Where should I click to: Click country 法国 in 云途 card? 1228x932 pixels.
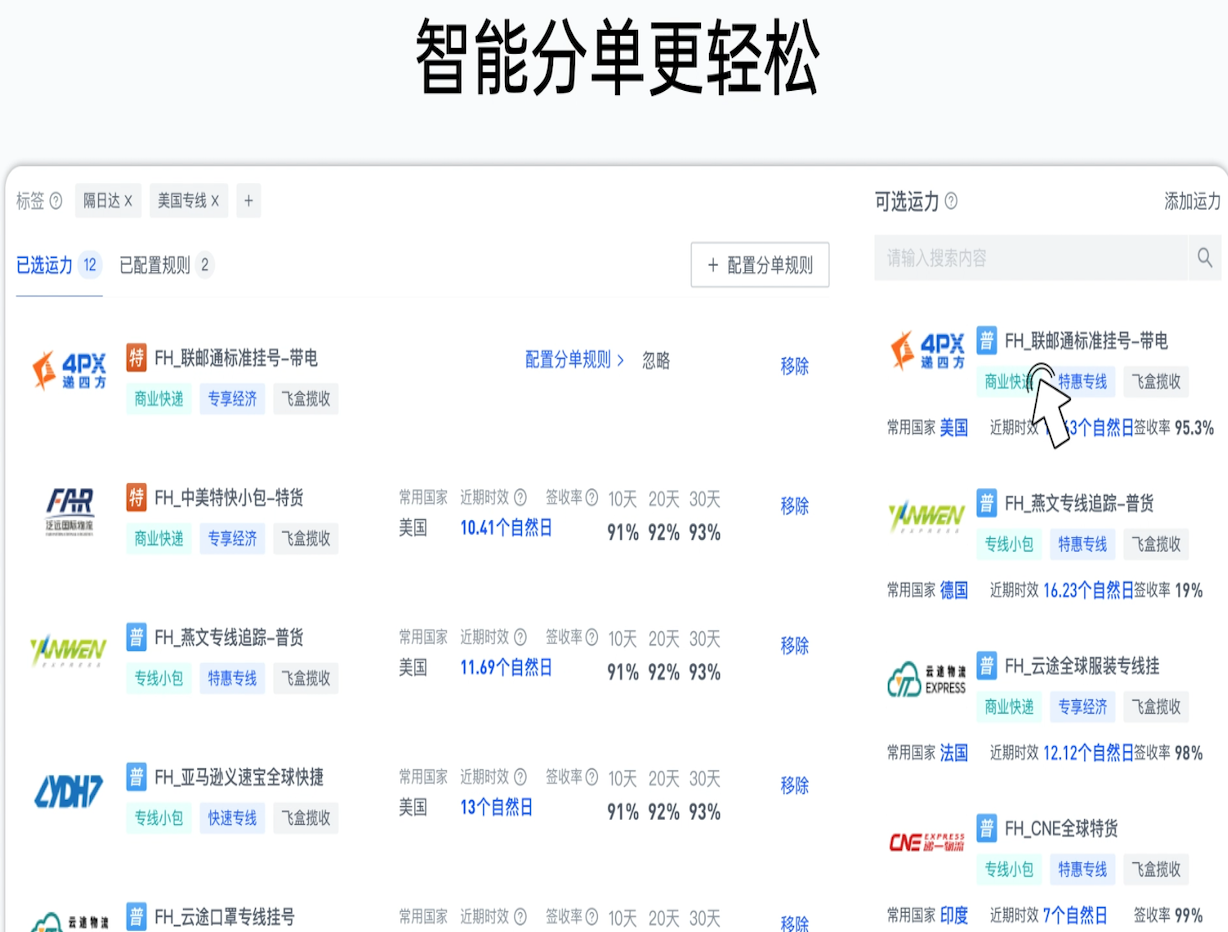(954, 753)
